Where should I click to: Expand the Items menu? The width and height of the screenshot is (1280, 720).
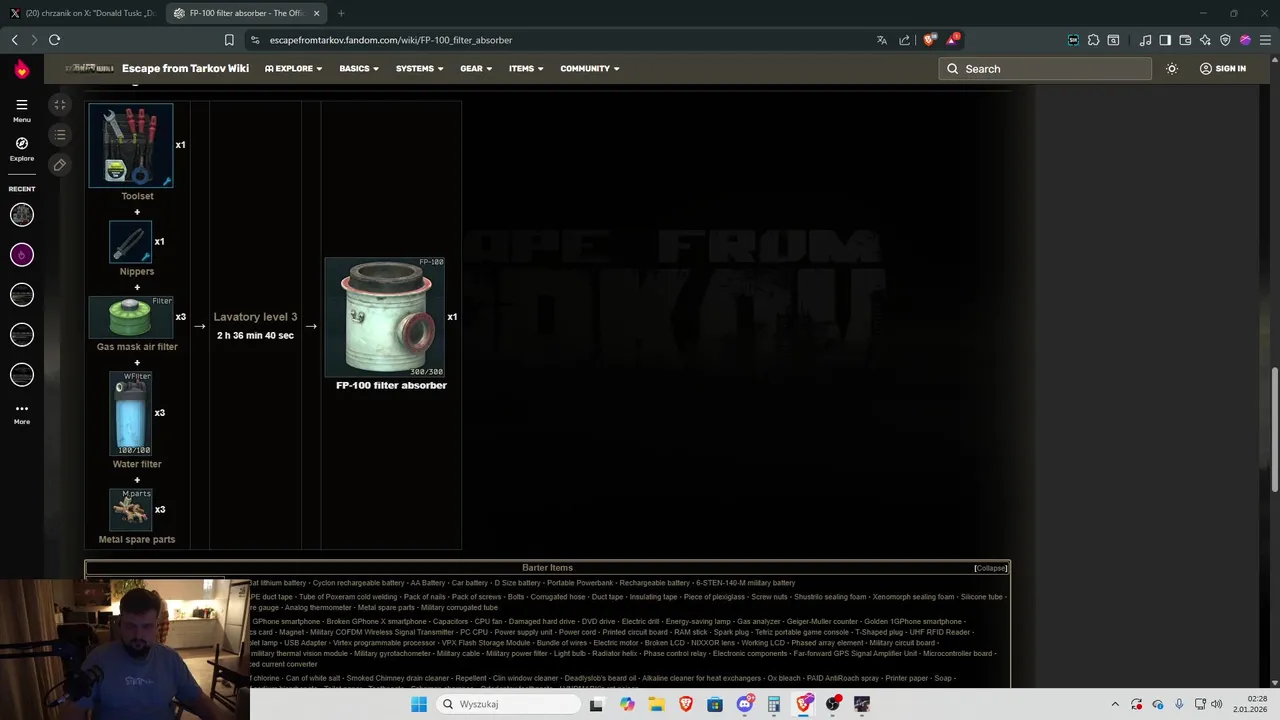coord(526,69)
